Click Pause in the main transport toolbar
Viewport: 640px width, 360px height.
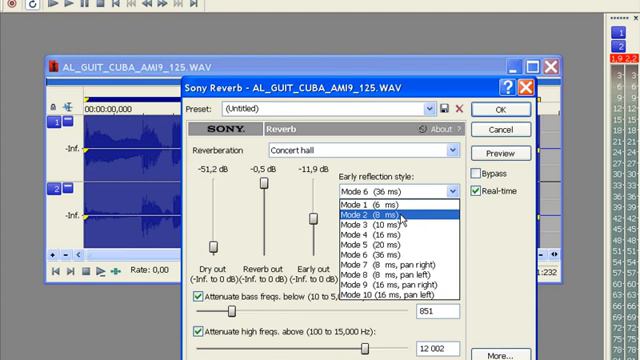coord(84,4)
